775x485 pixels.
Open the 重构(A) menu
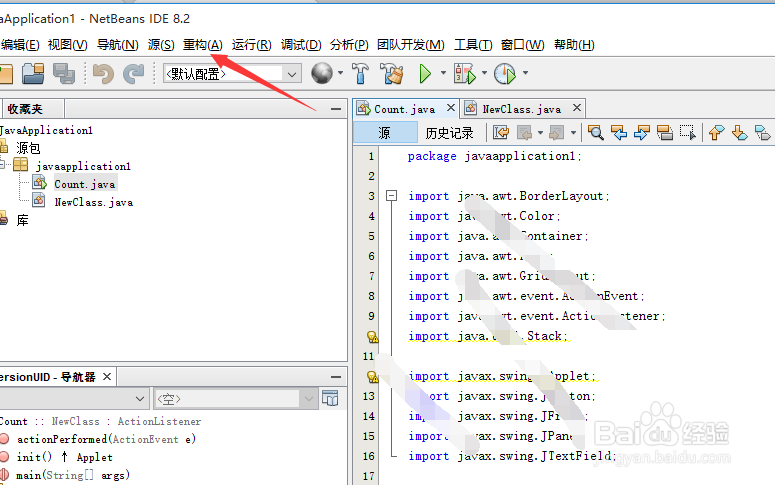203,45
